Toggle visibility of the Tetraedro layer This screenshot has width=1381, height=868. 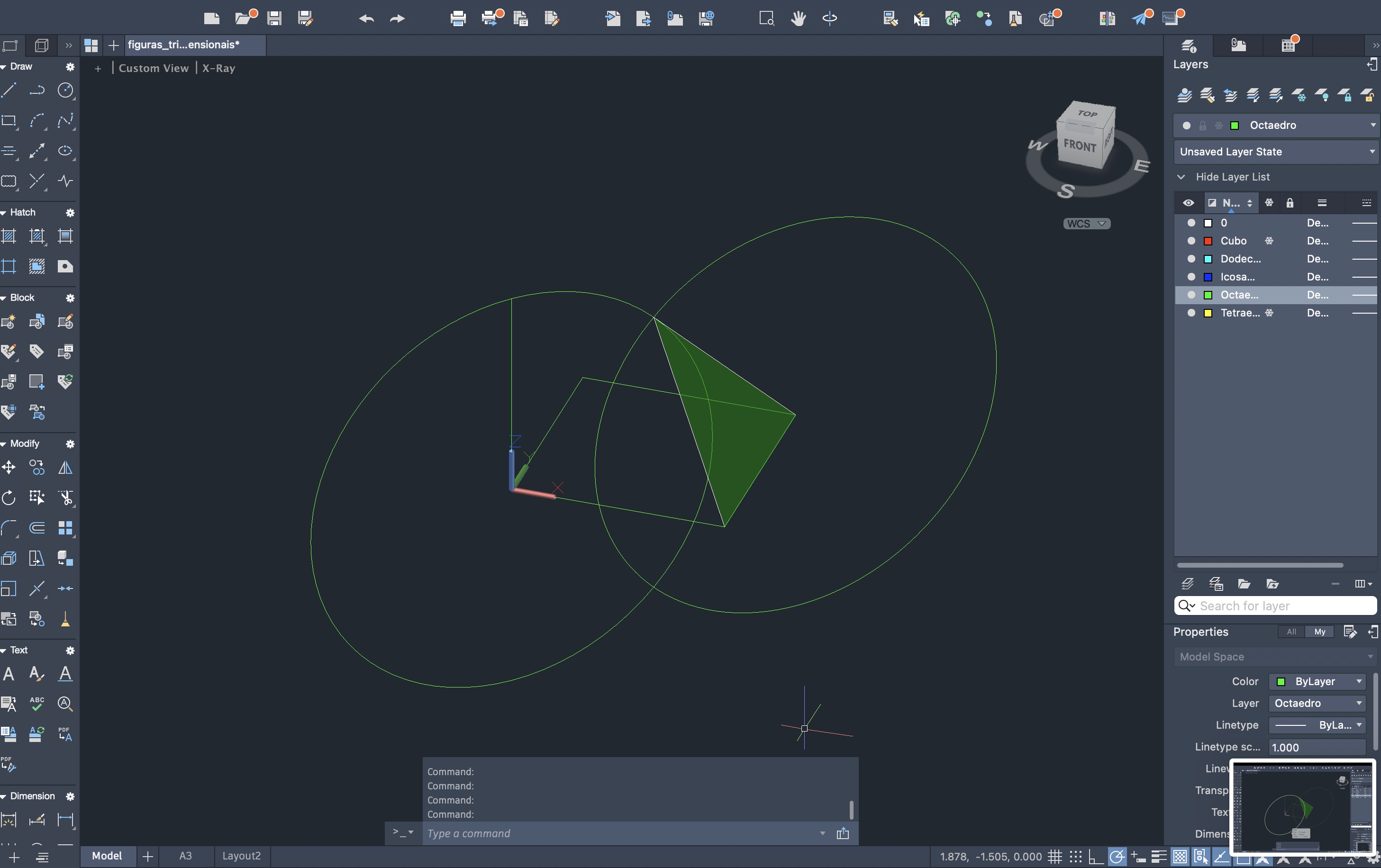[x=1191, y=313]
